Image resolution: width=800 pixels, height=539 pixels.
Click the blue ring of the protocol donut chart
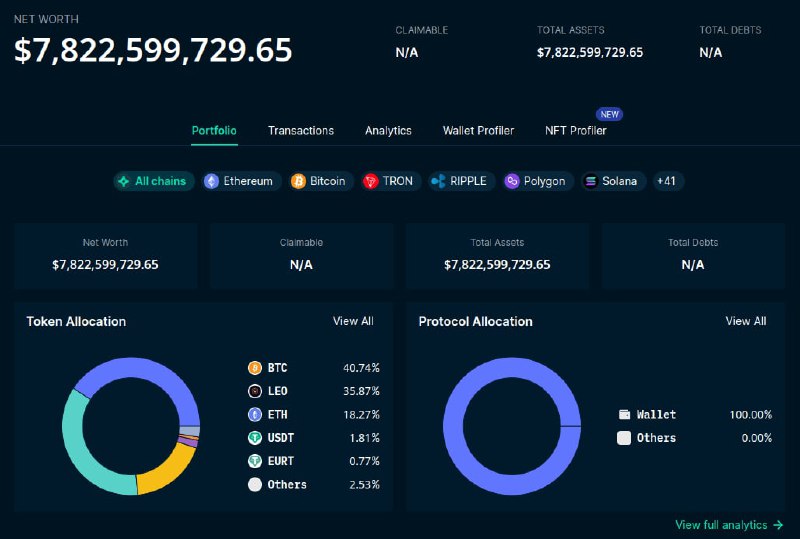click(453, 426)
